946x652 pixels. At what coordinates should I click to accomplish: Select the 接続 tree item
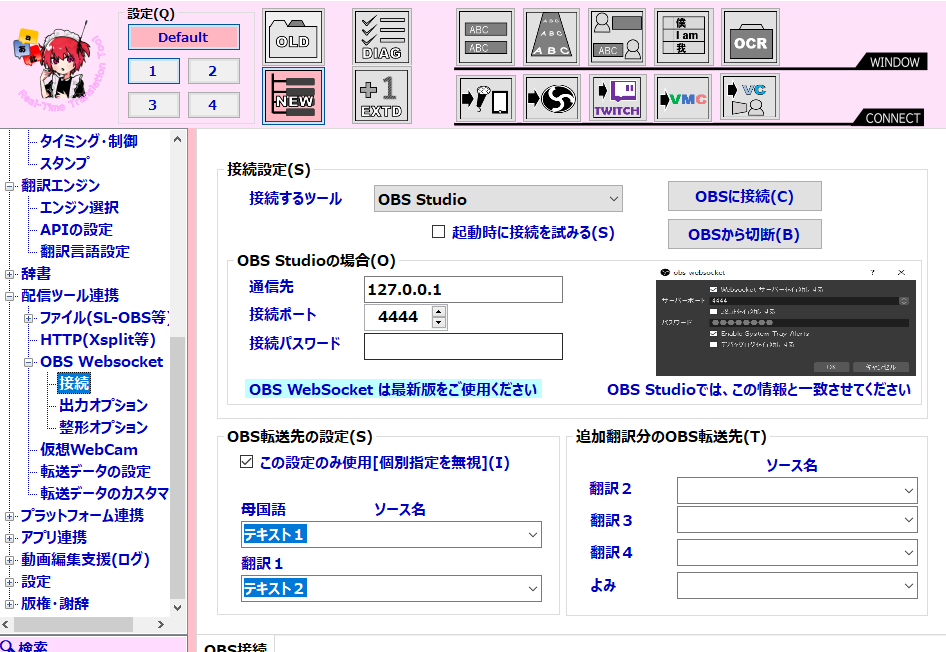(74, 383)
